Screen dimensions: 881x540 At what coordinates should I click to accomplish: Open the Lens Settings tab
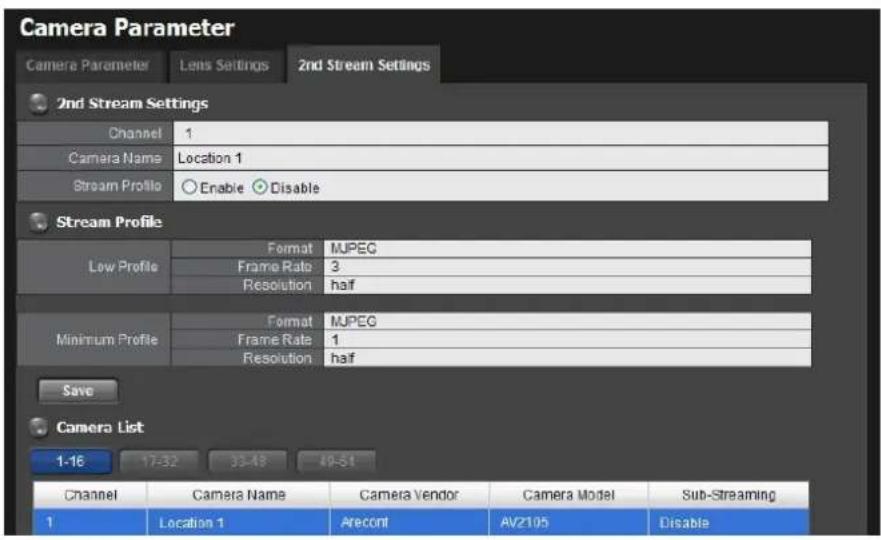coord(224,65)
